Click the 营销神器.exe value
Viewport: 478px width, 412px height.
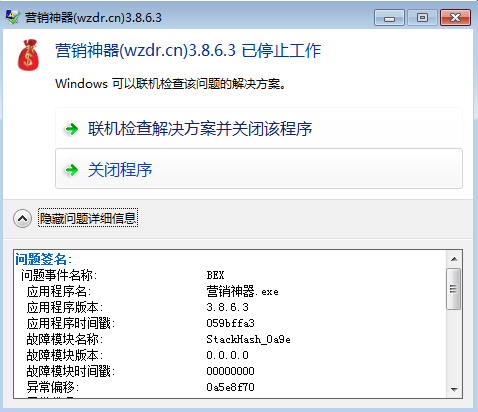pos(242,292)
